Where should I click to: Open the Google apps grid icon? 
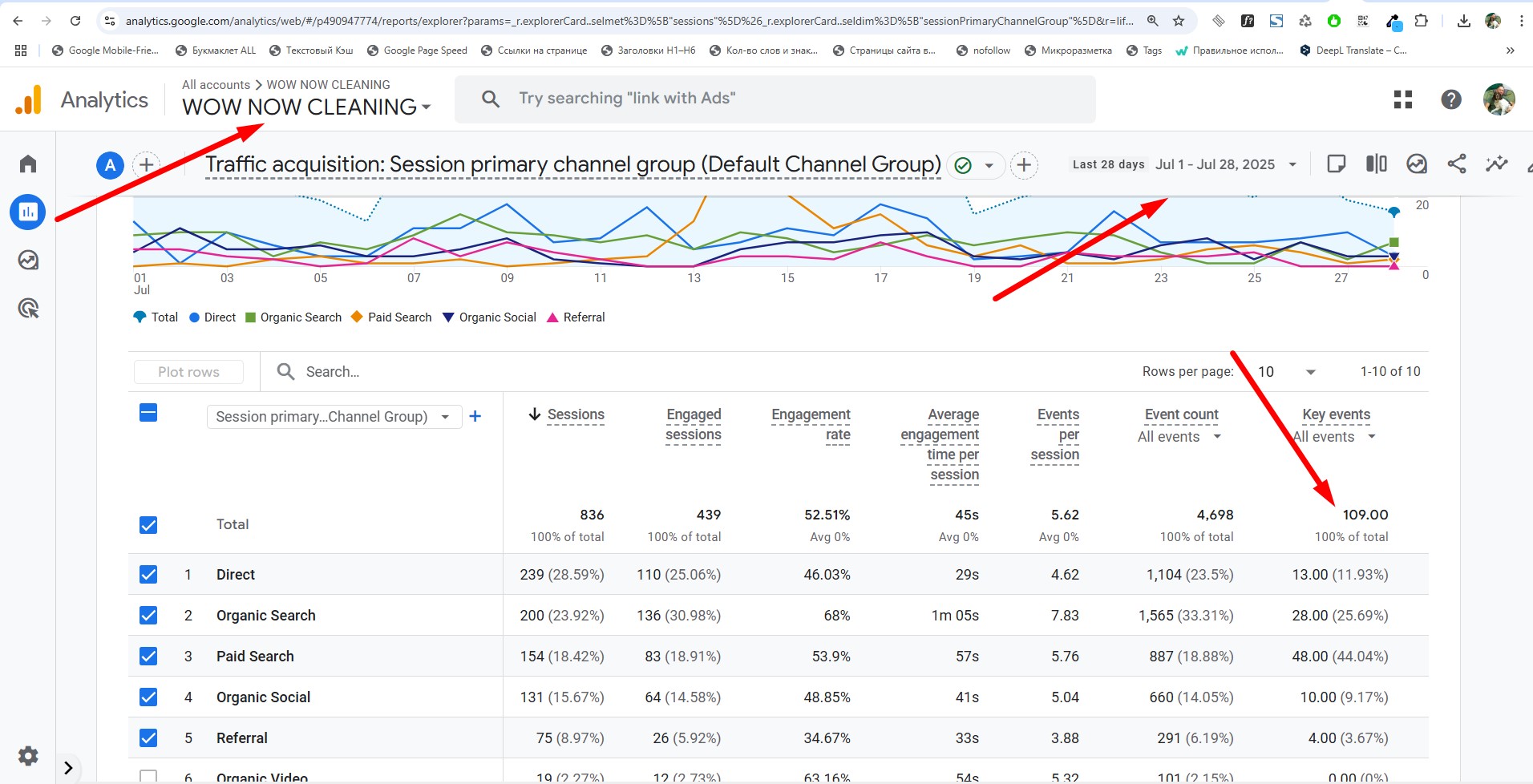[x=1402, y=99]
